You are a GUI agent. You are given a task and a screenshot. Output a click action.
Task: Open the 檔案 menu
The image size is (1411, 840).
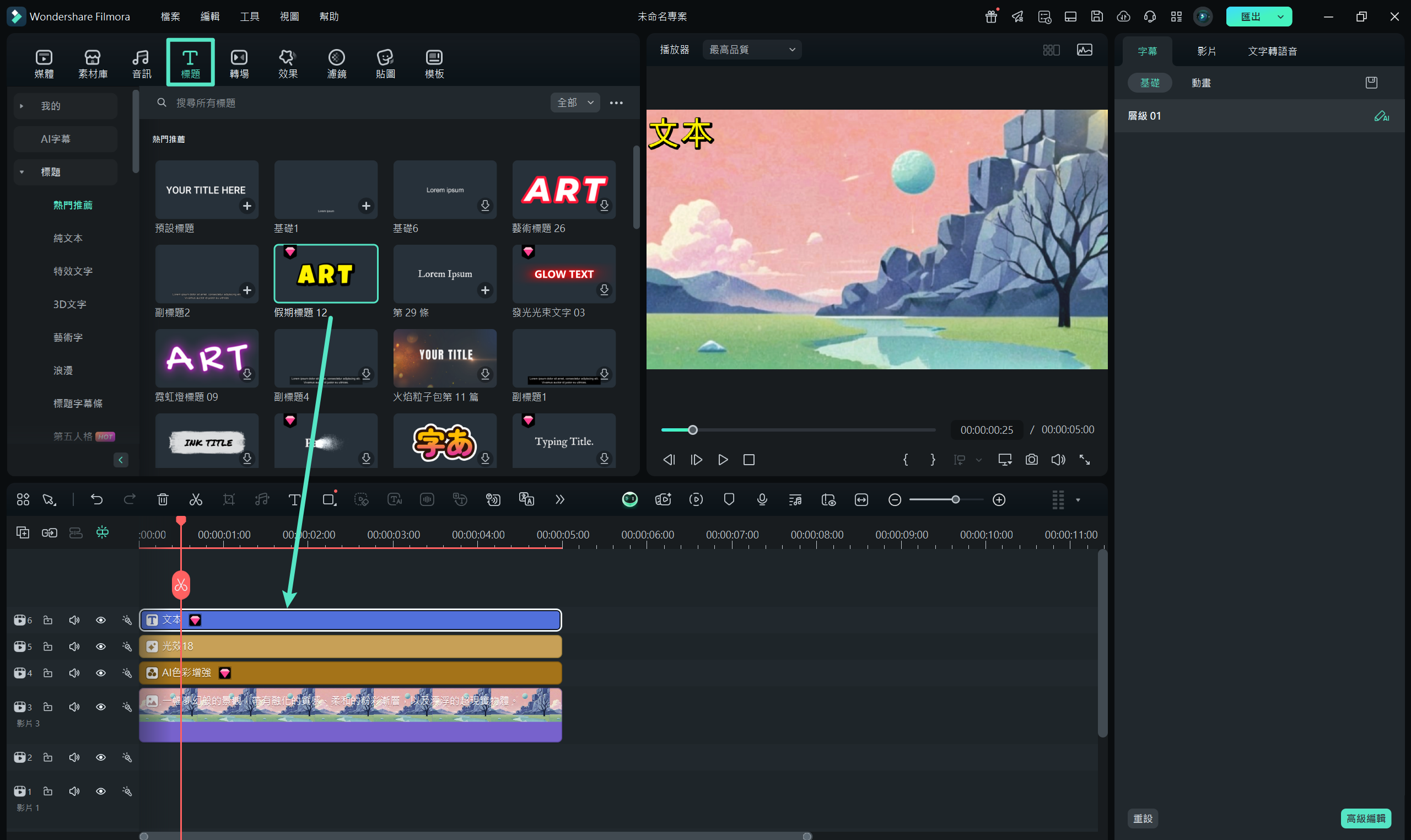(x=170, y=17)
